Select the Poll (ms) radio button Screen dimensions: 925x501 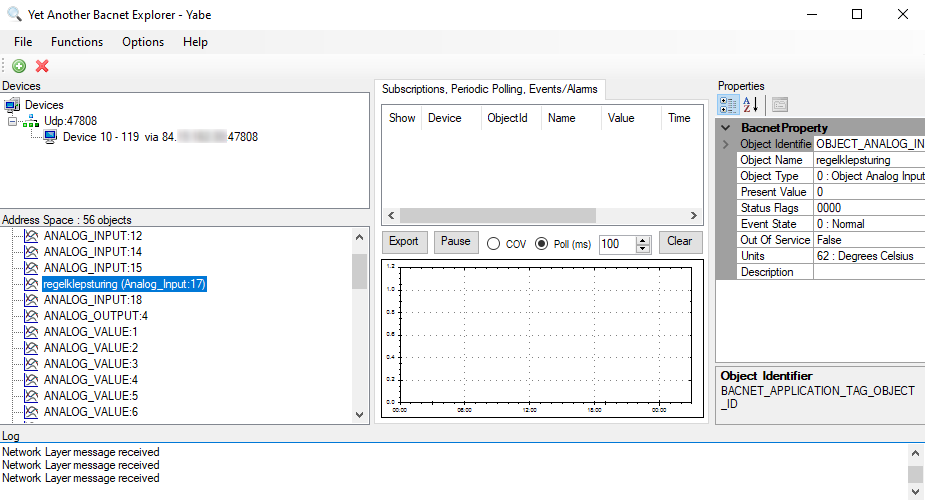point(542,244)
